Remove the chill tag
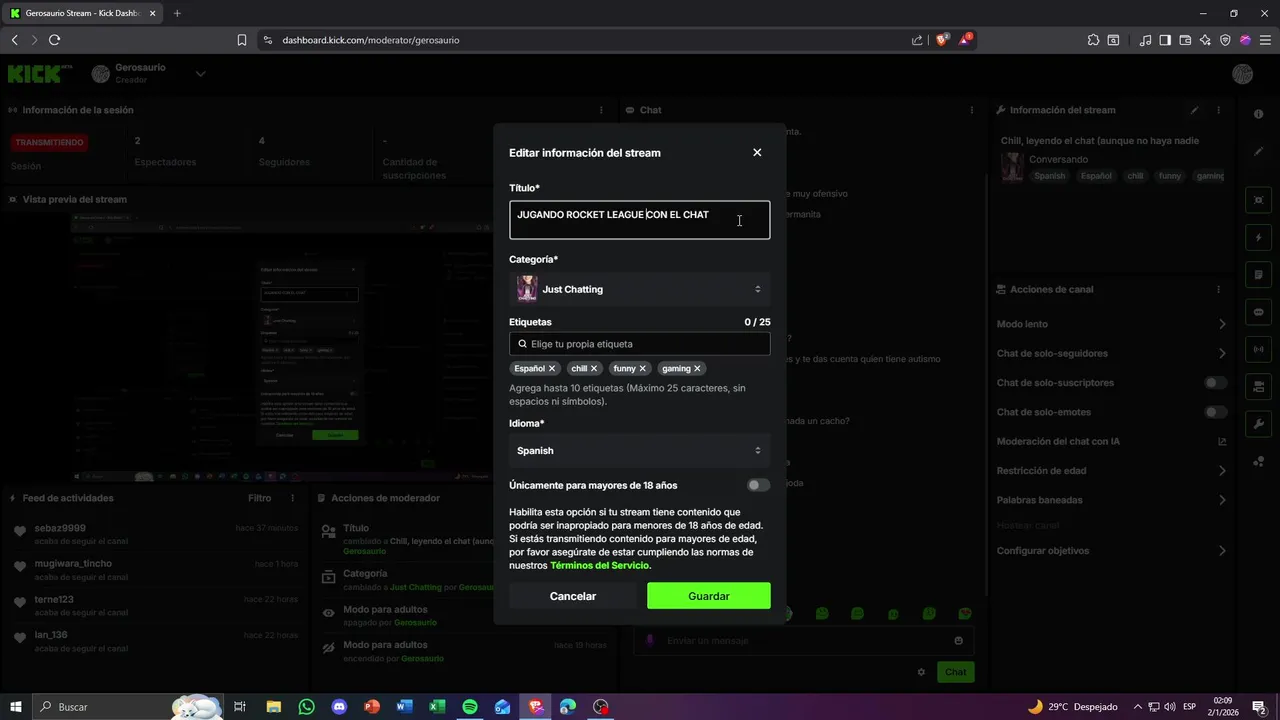Screen dimensions: 1280x720 coord(593,369)
